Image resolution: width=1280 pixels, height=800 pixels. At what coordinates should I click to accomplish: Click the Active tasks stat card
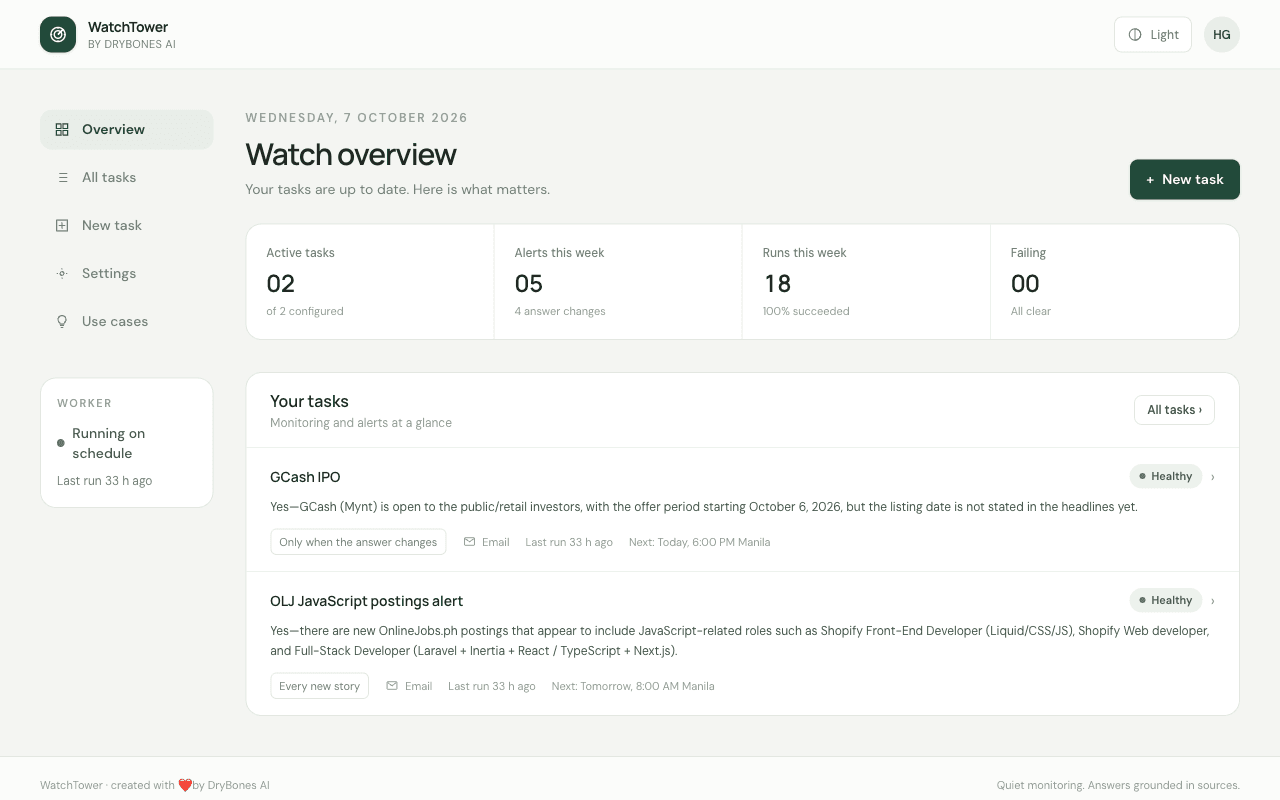point(370,282)
